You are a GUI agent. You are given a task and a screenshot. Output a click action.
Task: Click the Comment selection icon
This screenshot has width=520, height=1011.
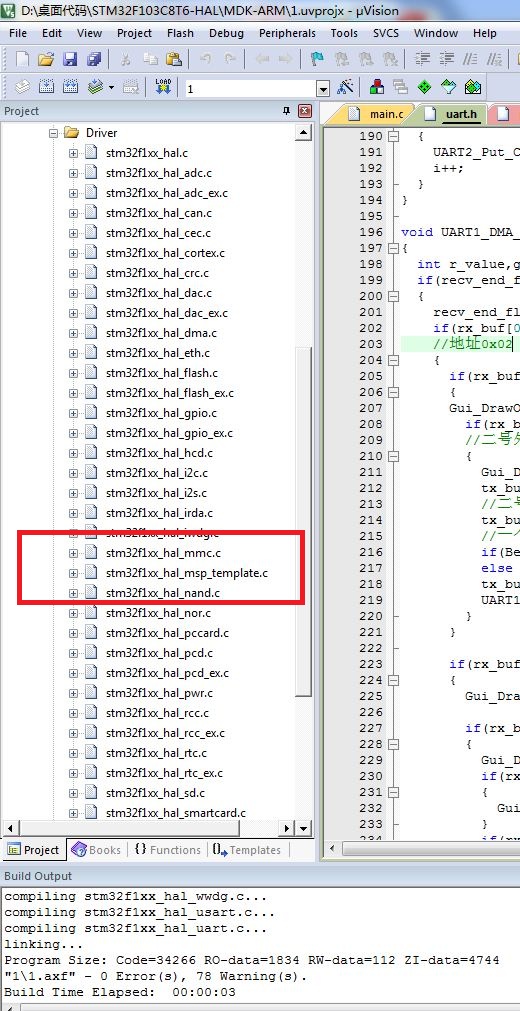point(471,59)
